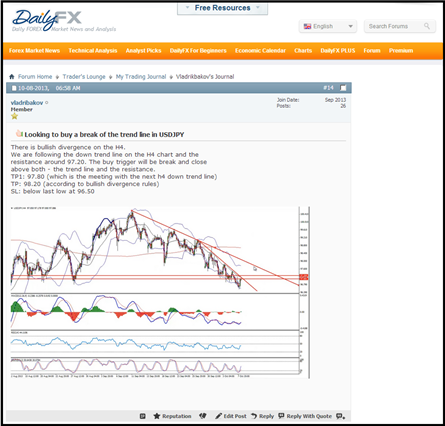This screenshot has height=426, width=445.
Task: Open the Economic Calendar menu
Action: (260, 51)
